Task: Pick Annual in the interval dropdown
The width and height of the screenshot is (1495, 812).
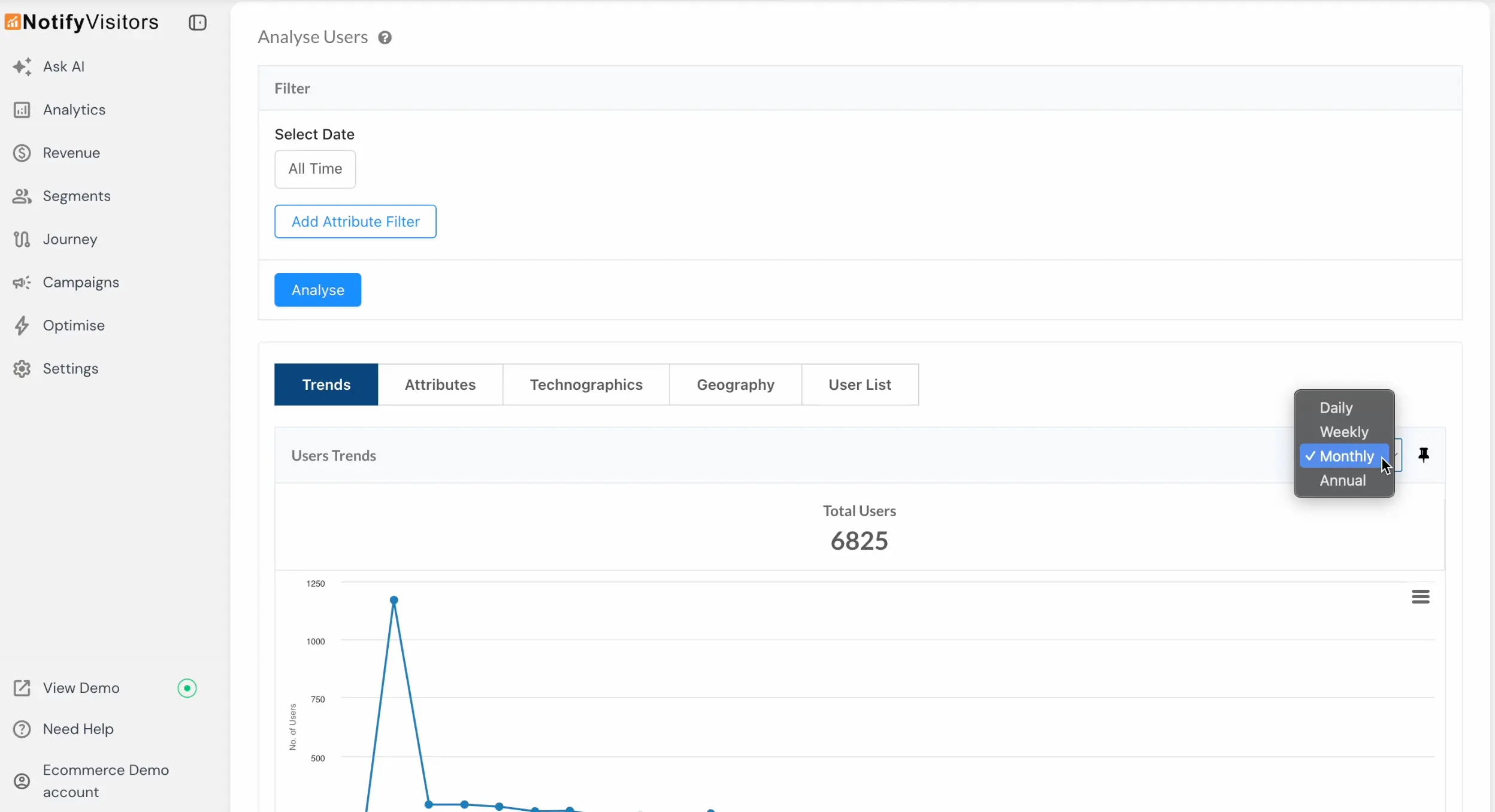Action: [1342, 480]
